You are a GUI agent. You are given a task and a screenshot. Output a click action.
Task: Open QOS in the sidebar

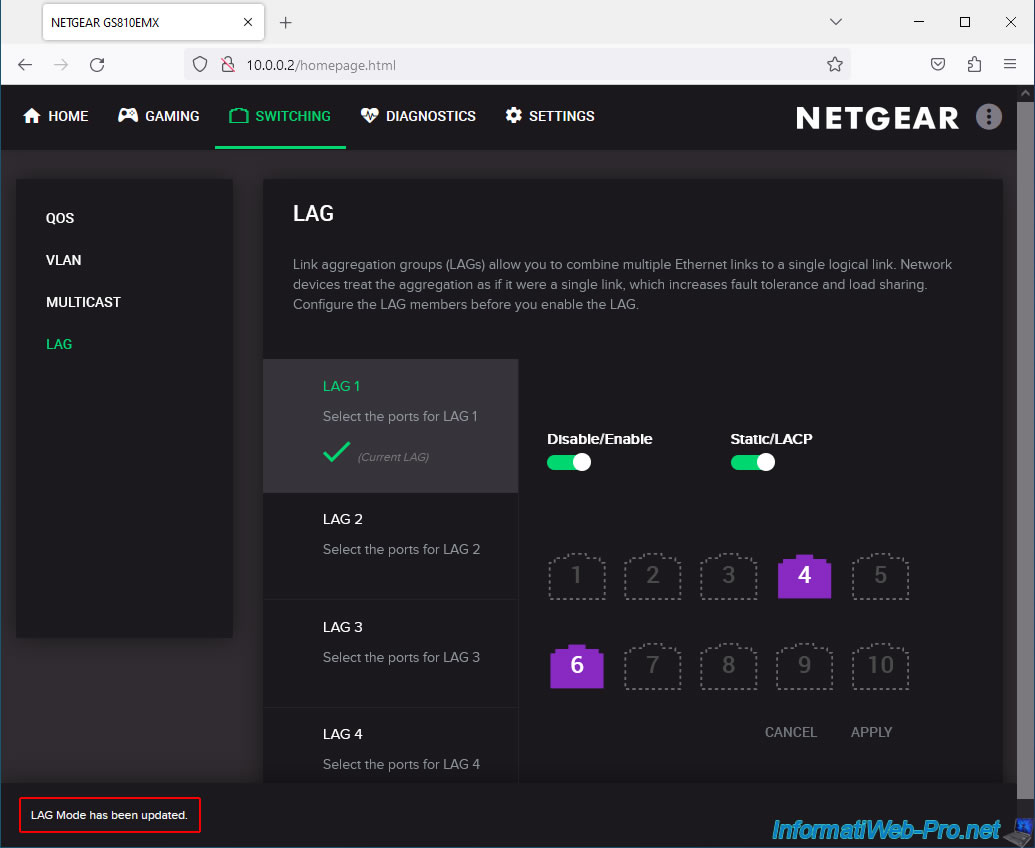pyautogui.click(x=60, y=218)
